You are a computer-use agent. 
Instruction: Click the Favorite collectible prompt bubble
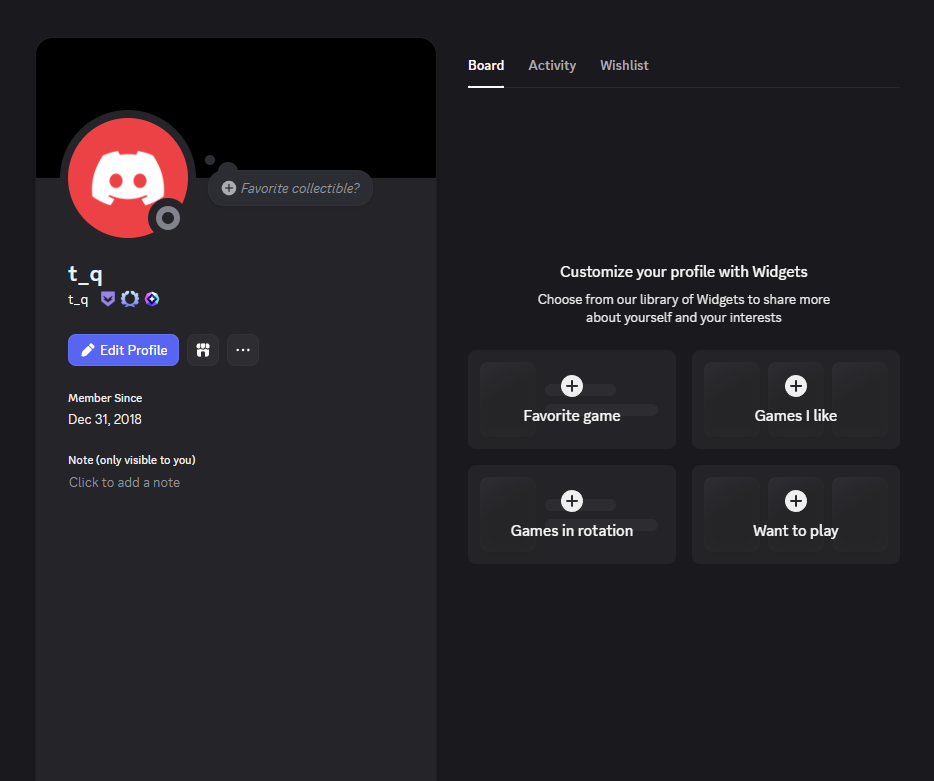(291, 188)
